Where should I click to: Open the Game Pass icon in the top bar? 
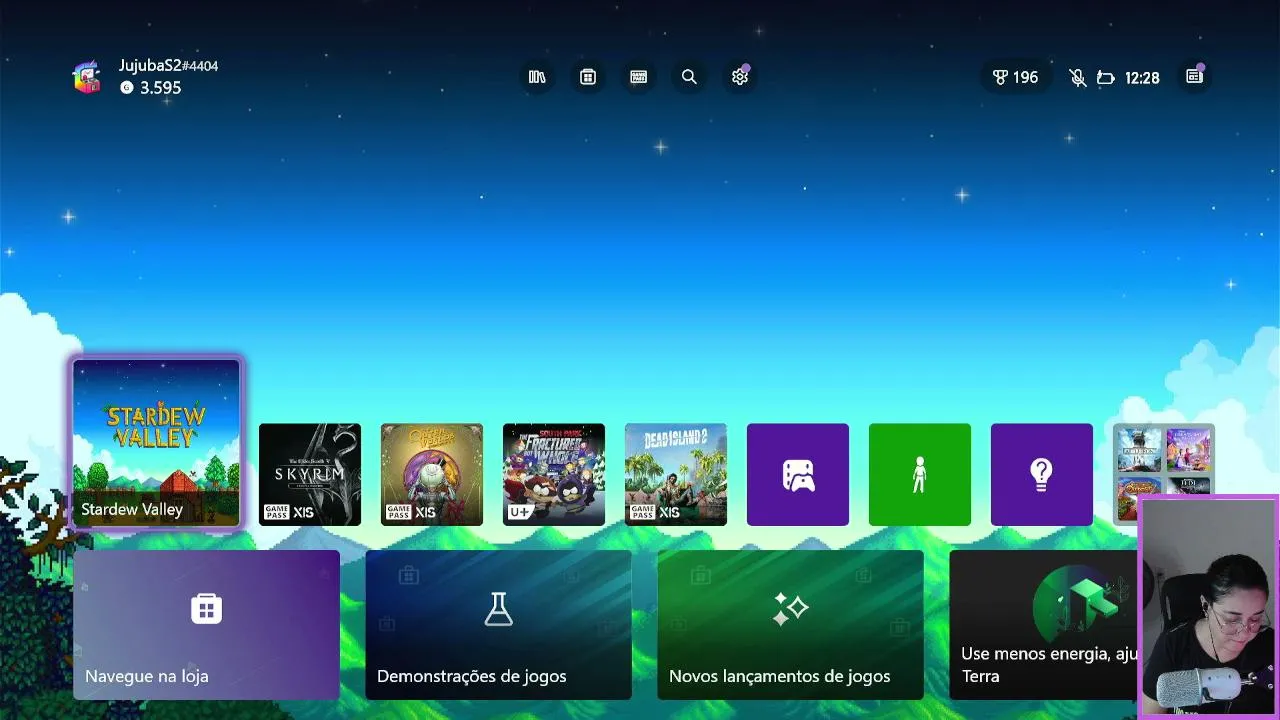pos(639,77)
